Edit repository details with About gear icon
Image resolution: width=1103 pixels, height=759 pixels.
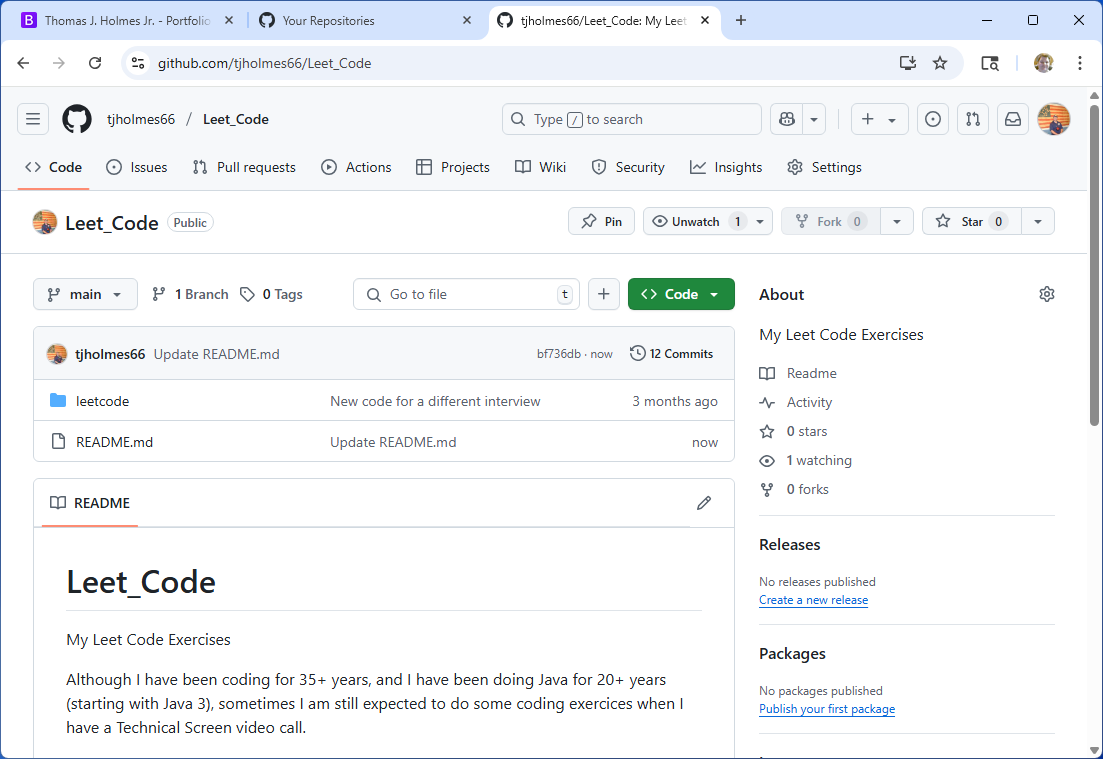tap(1047, 294)
